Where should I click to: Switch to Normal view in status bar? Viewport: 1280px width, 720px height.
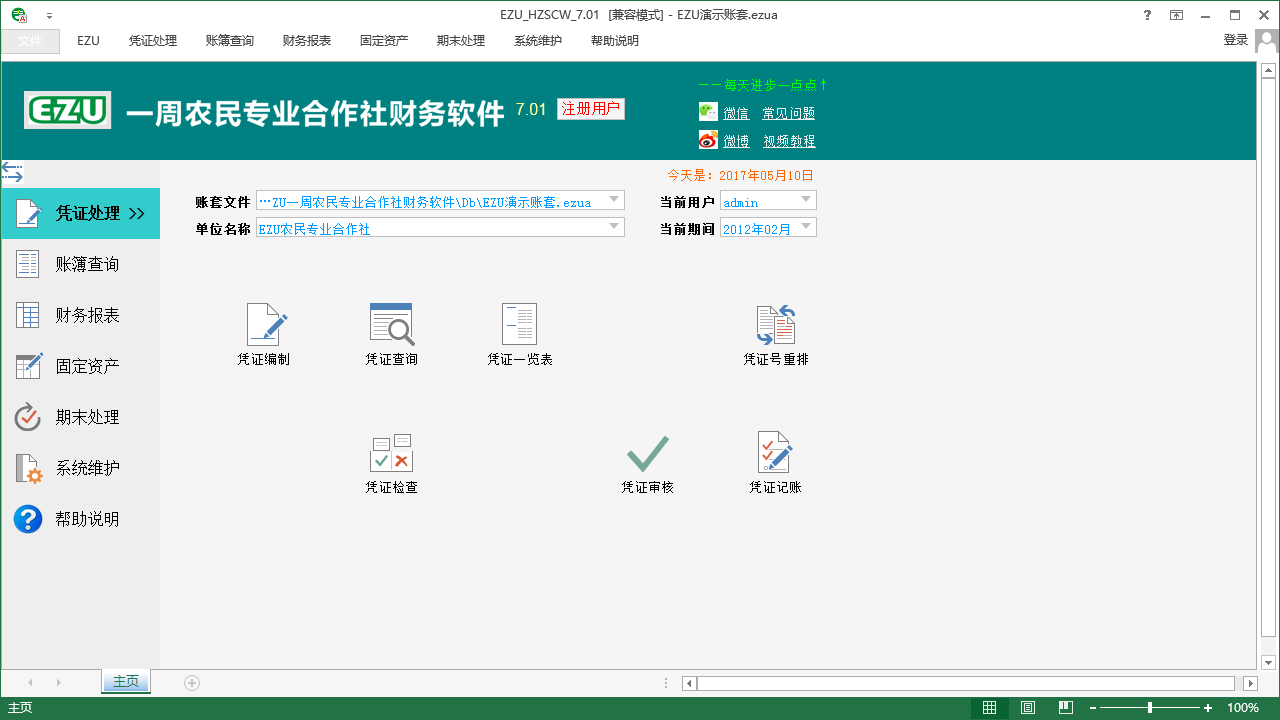coord(989,708)
